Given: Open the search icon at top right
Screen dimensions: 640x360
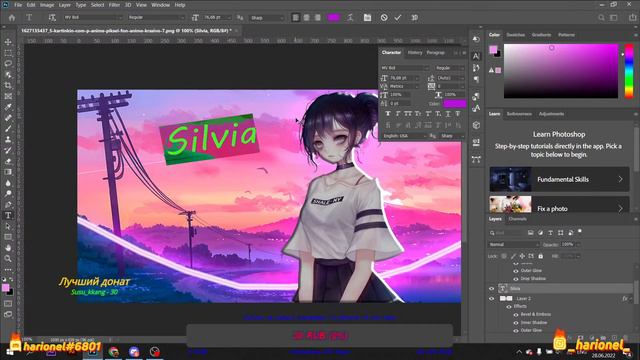Looking at the screenshot, I should tap(602, 18).
